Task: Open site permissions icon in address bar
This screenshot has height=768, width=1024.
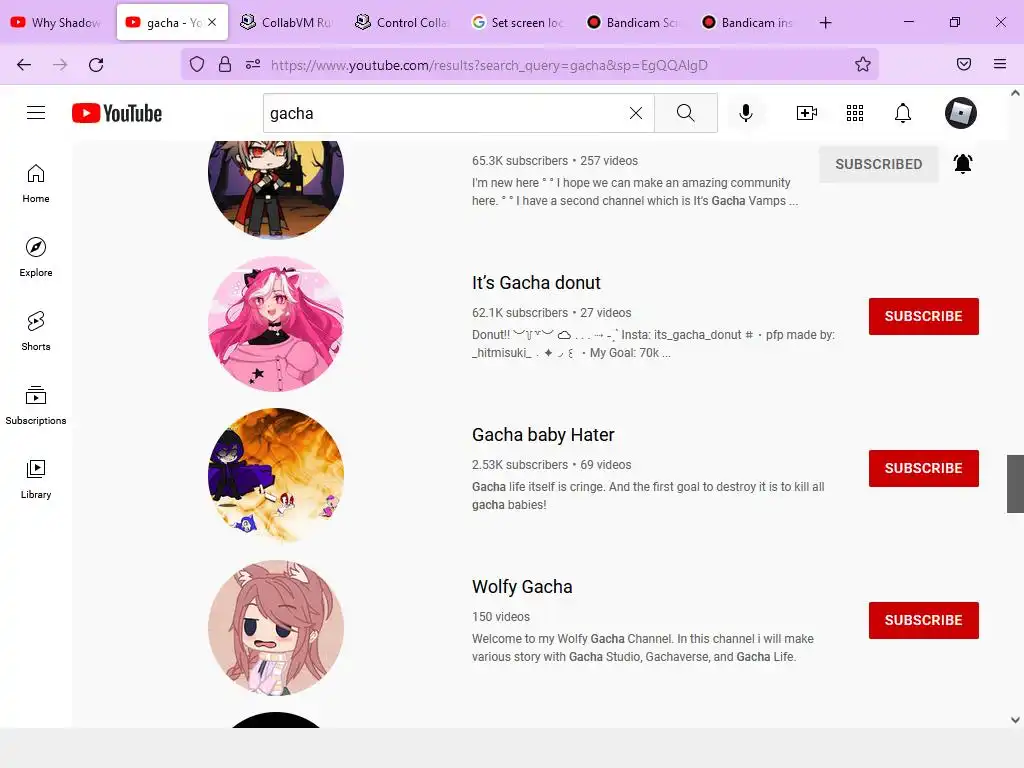Action: pos(253,65)
